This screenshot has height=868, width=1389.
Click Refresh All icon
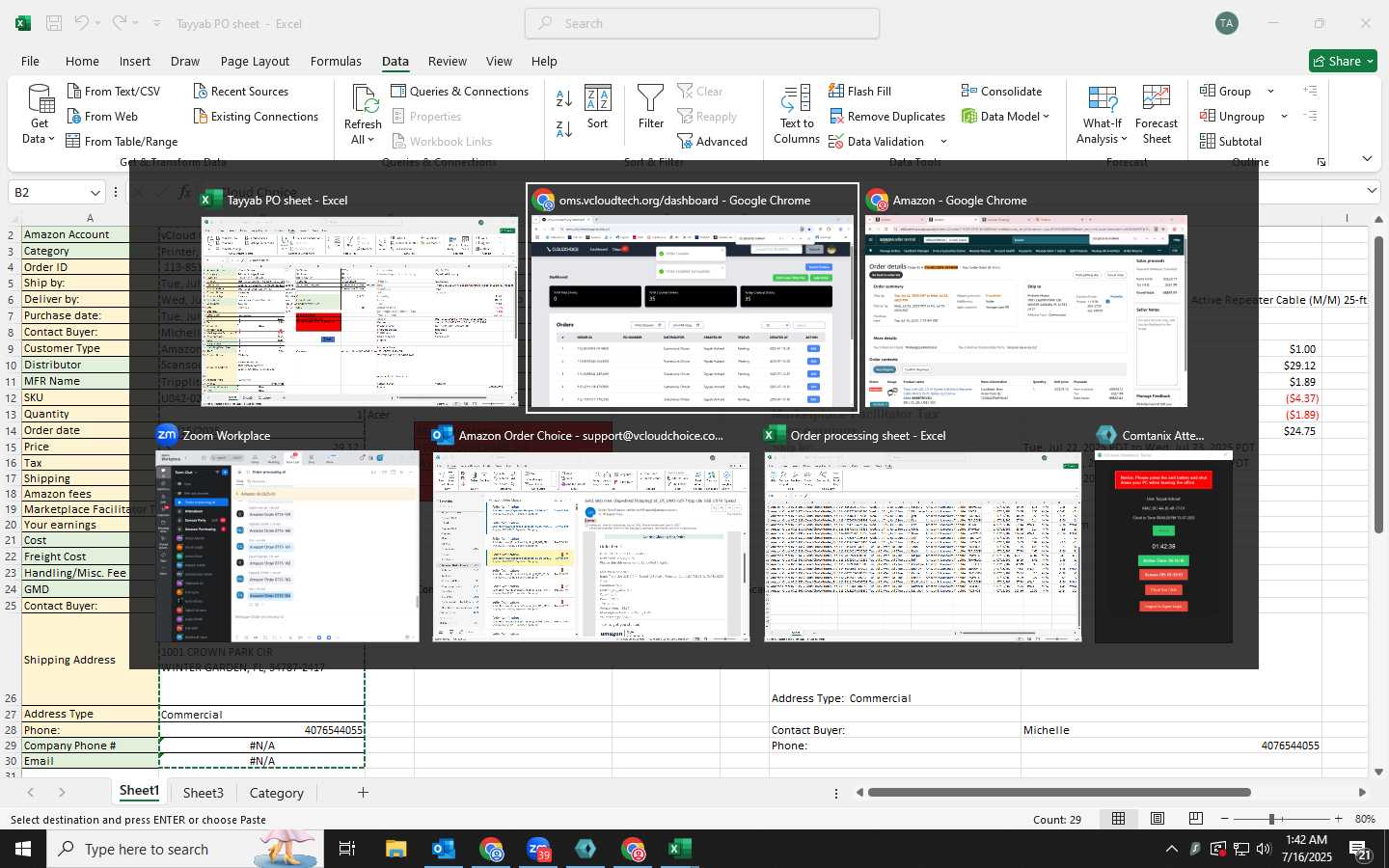coord(364,100)
